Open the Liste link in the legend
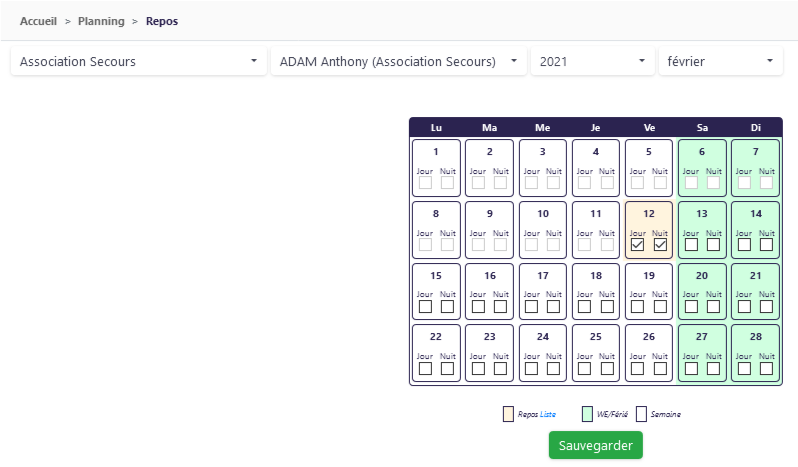Screen dimensions: 798x467 547,414
